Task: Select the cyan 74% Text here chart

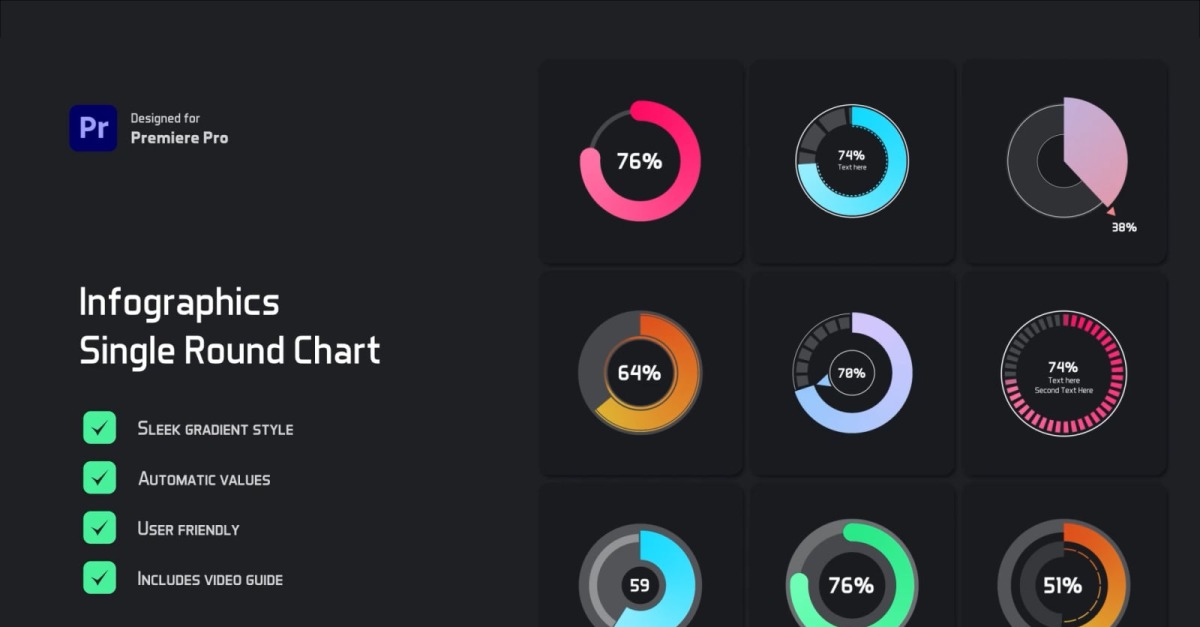Action: pyautogui.click(x=852, y=161)
